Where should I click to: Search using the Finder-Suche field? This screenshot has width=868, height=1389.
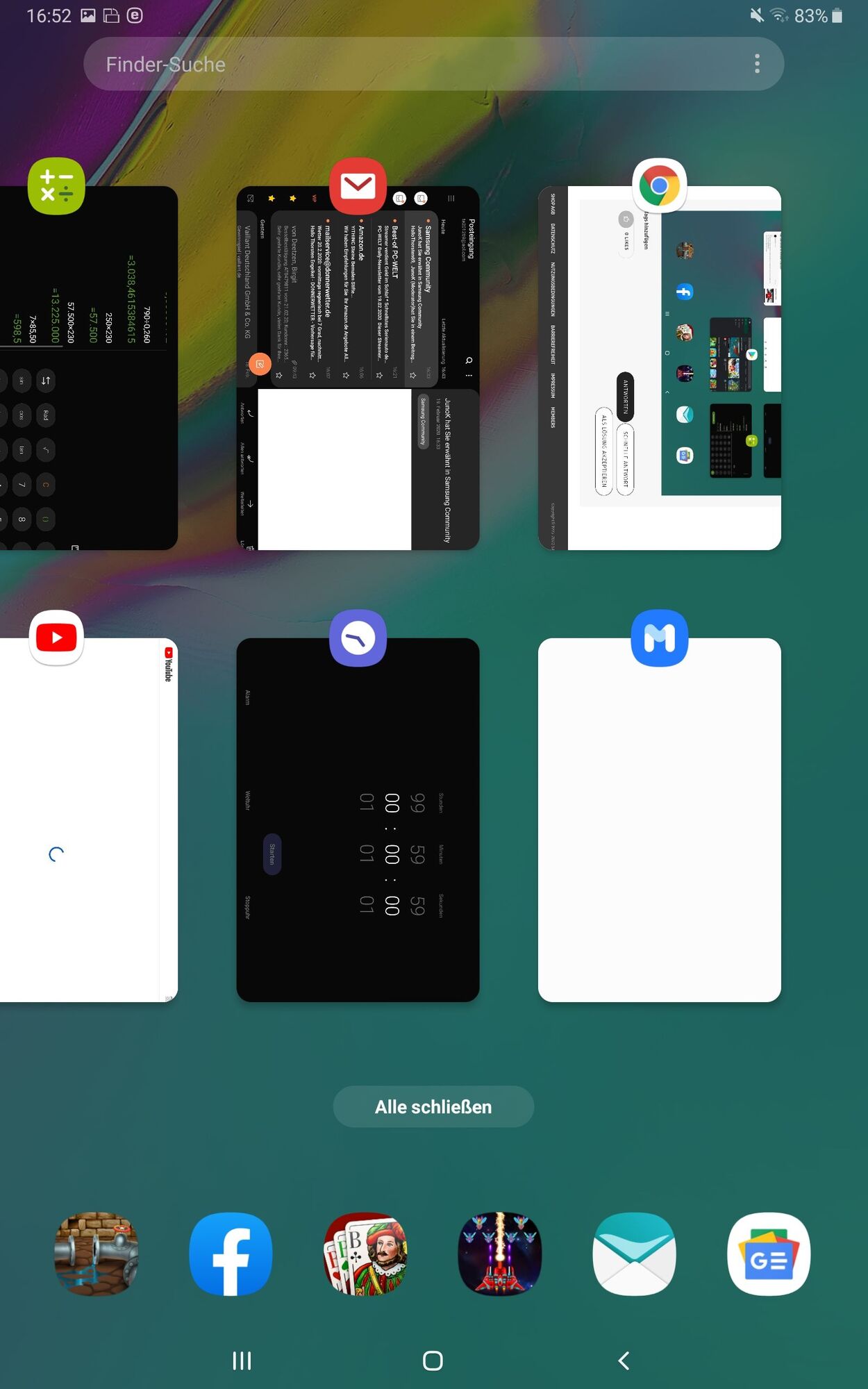pyautogui.click(x=434, y=64)
